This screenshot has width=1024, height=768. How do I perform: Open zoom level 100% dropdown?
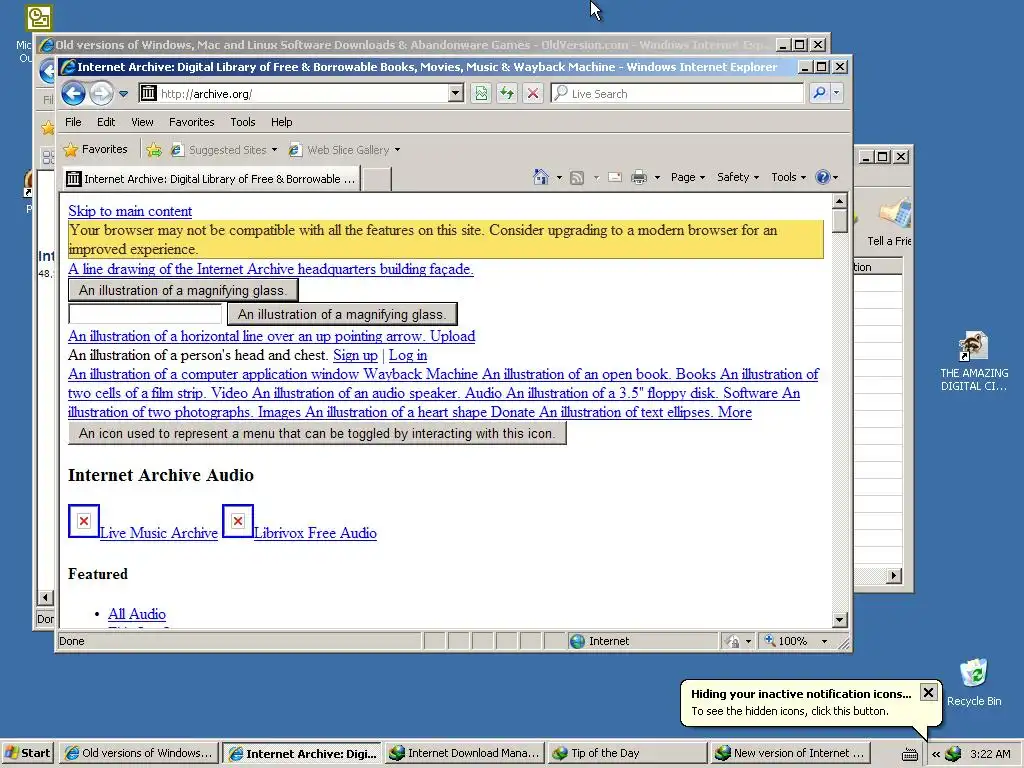(x=824, y=641)
